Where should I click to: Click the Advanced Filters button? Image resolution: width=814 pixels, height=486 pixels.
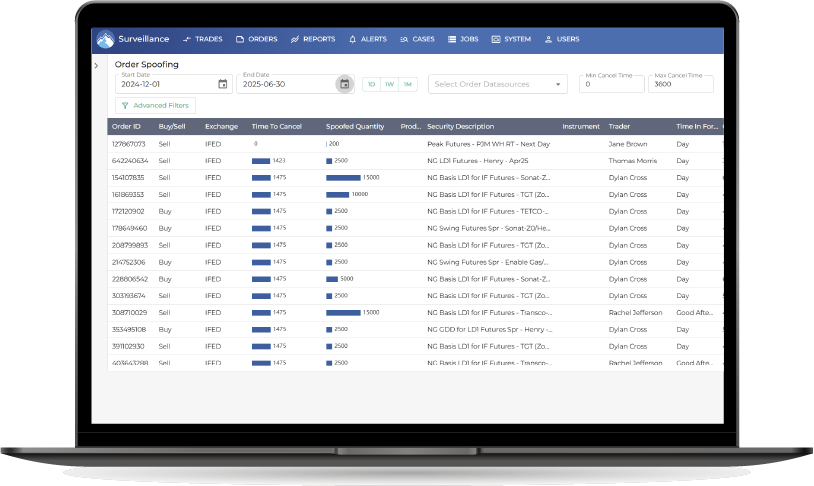coord(155,105)
